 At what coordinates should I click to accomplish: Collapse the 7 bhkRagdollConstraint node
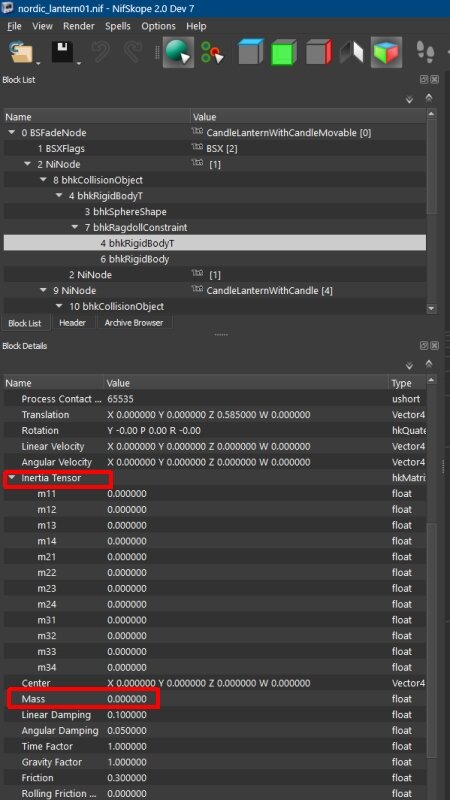[76, 228]
